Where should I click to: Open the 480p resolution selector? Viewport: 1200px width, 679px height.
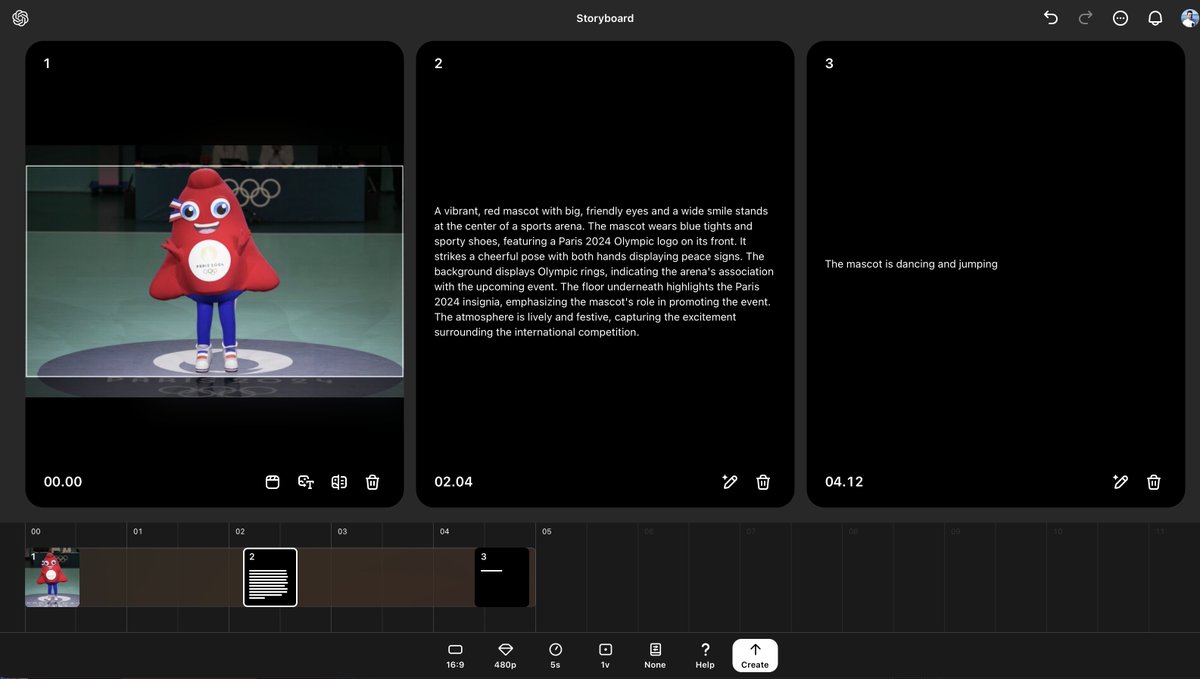[505, 655]
